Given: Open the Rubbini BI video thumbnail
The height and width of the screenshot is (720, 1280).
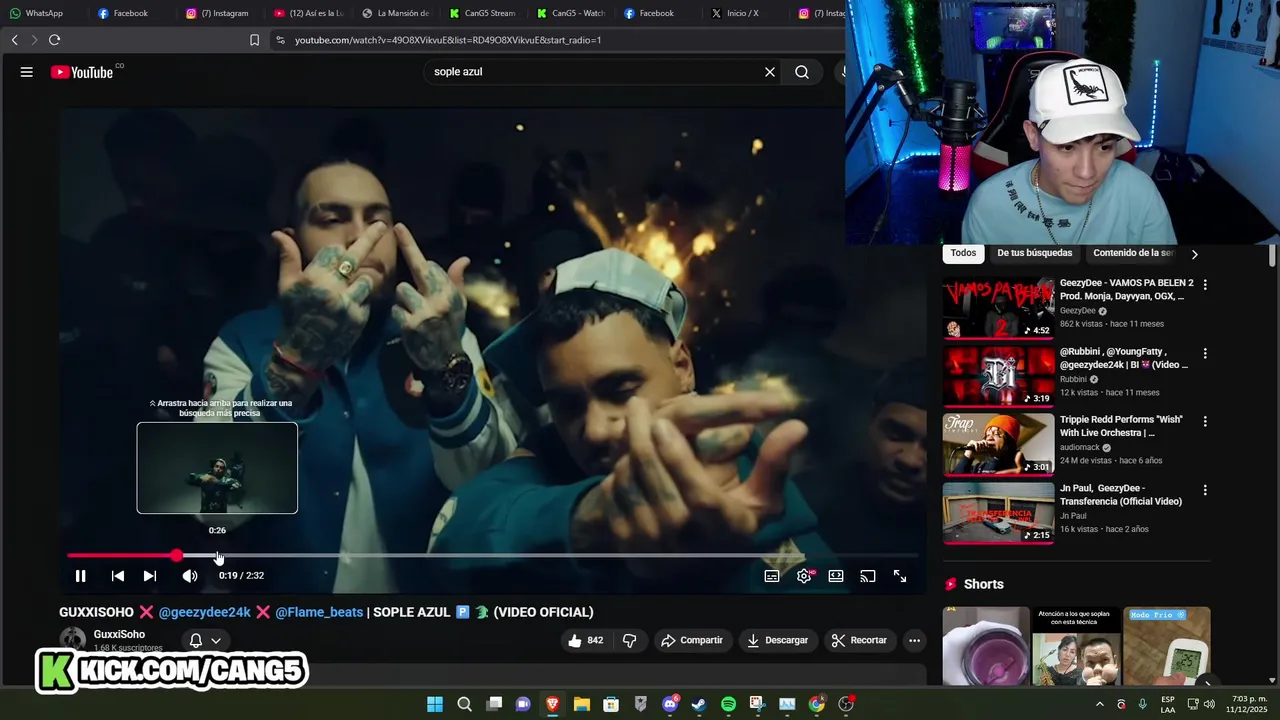Looking at the screenshot, I should 998,376.
